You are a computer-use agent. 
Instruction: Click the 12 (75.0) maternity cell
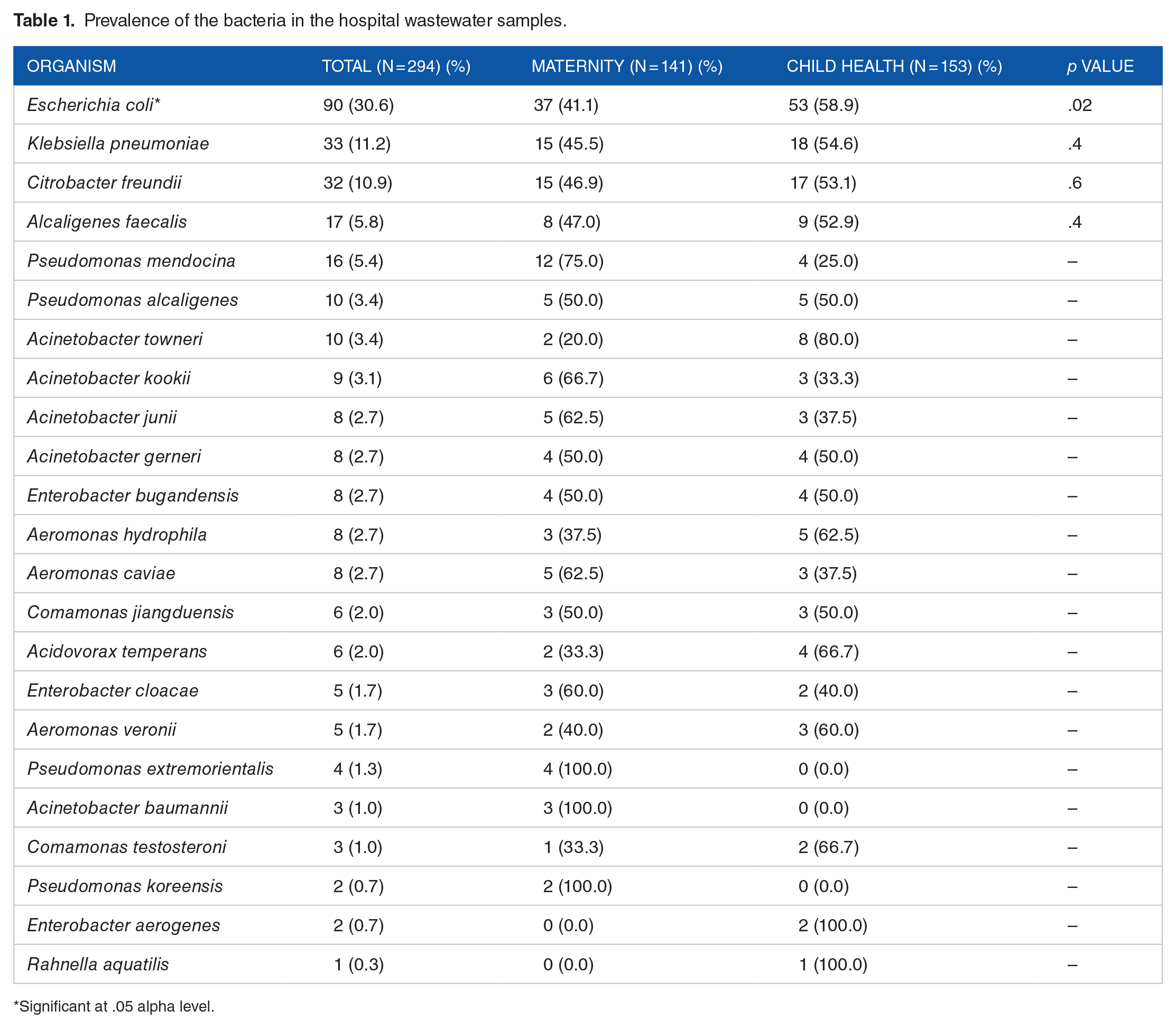point(569,261)
